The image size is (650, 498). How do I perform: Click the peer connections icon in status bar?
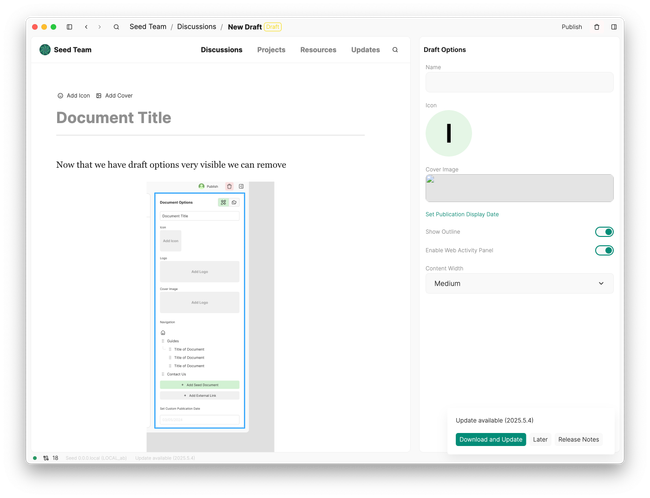tap(46, 457)
